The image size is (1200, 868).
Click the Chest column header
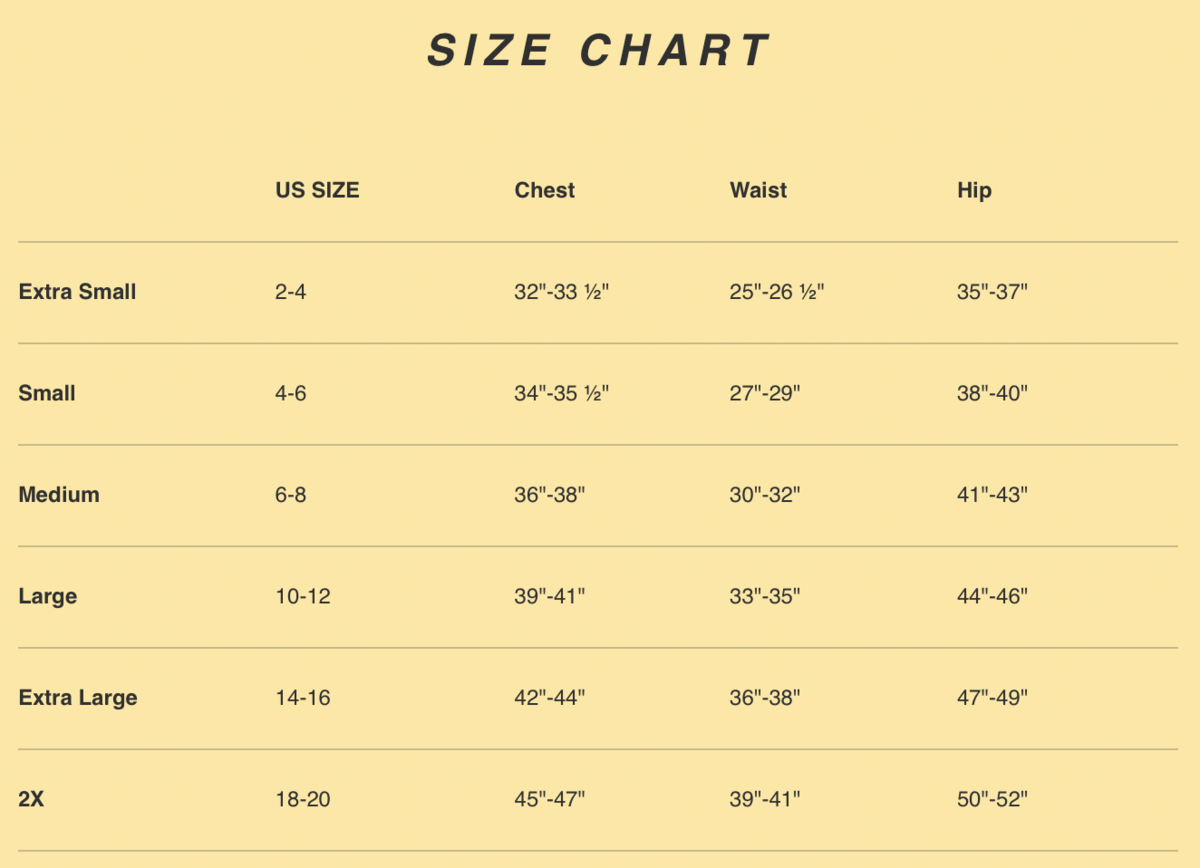click(544, 190)
